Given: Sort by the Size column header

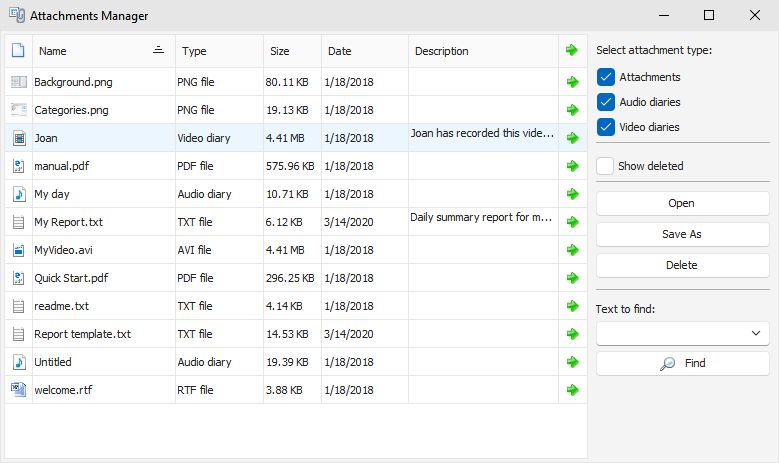Looking at the screenshot, I should pyautogui.click(x=292, y=51).
